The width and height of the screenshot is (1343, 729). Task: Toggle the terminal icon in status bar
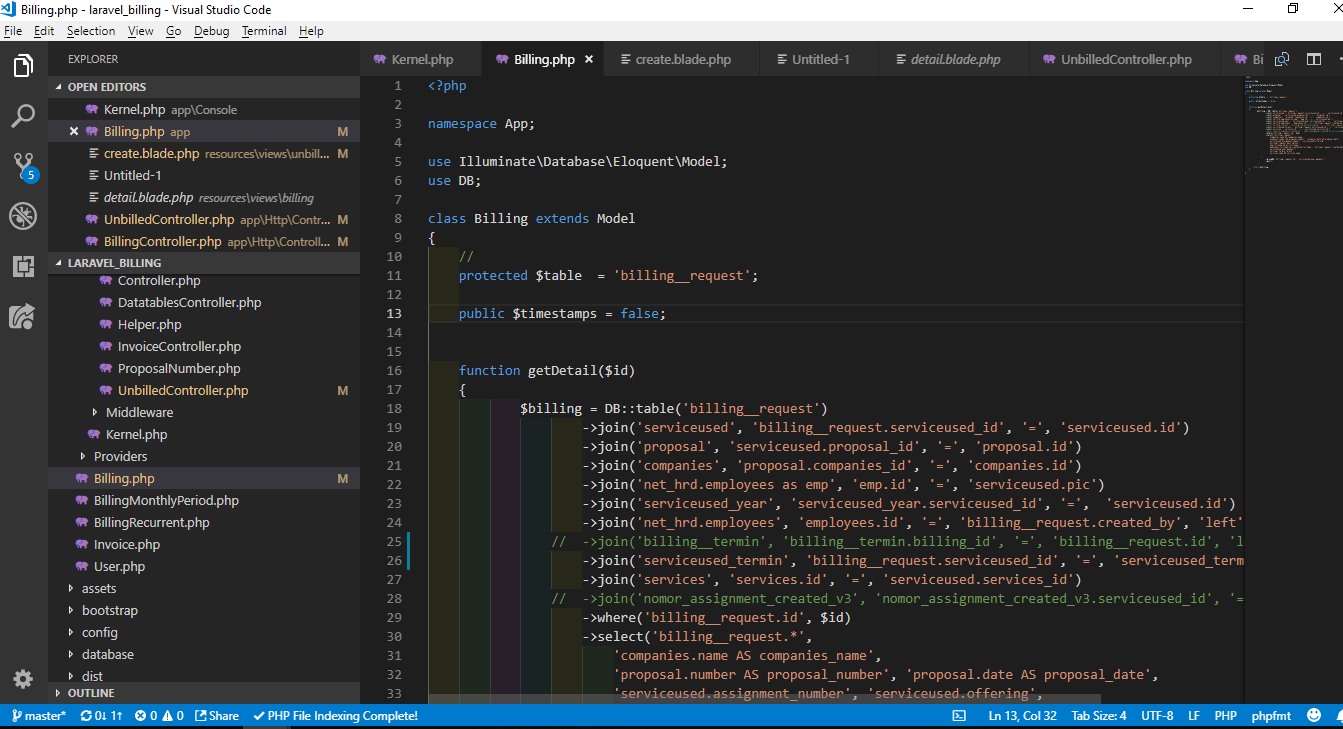pos(959,716)
